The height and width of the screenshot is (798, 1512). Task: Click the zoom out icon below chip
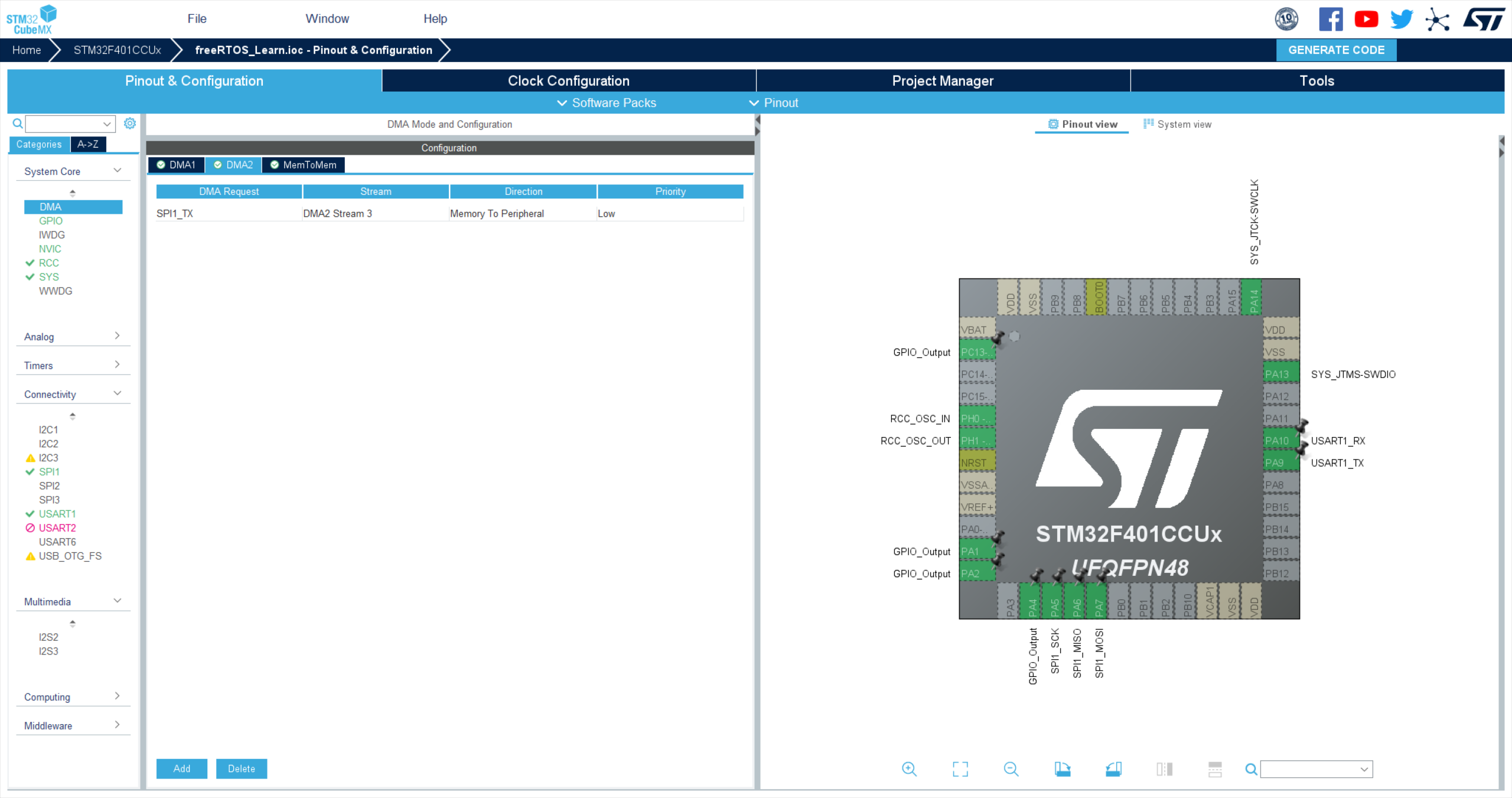coord(1011,768)
